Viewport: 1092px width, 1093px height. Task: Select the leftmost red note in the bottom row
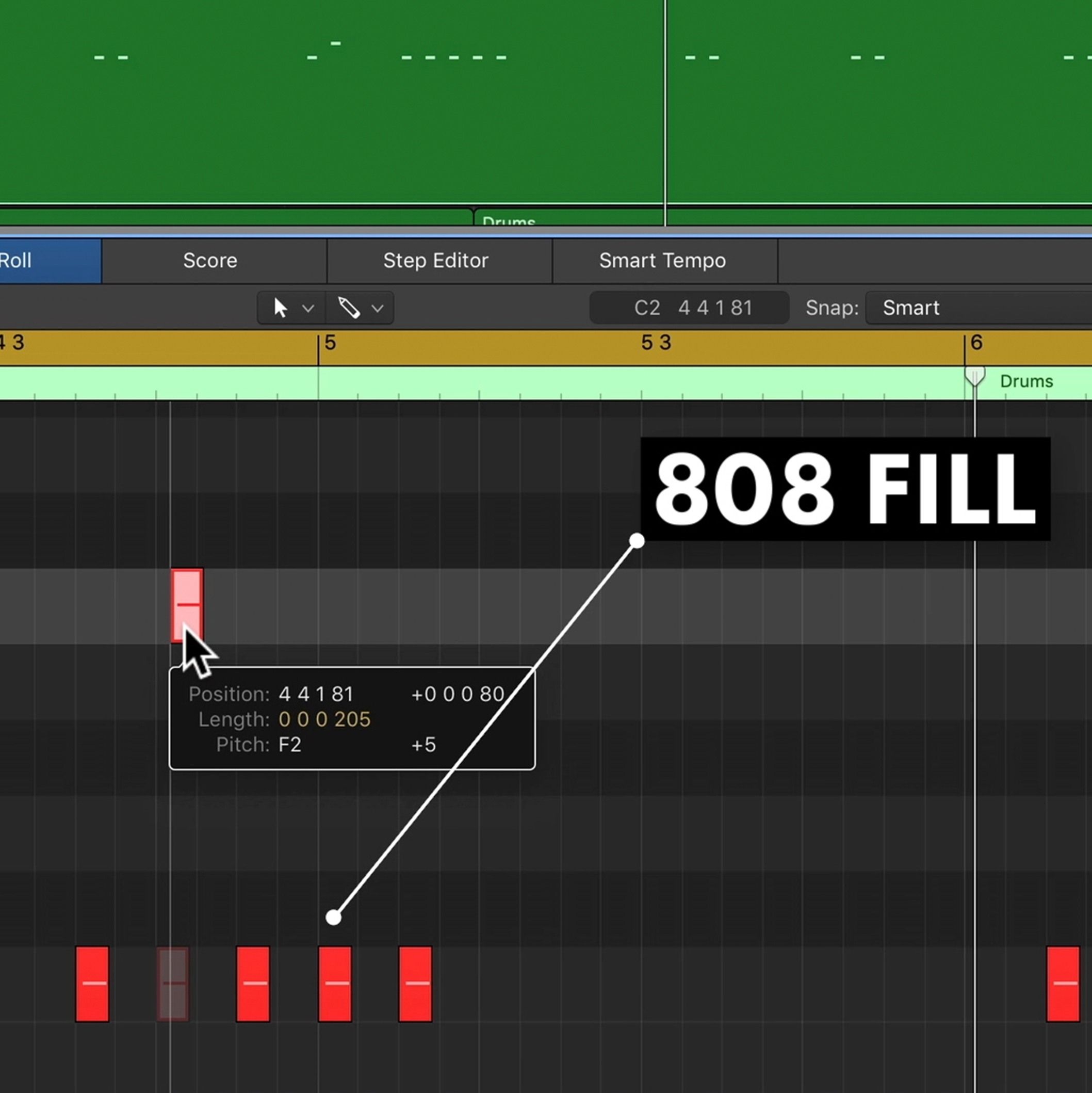click(92, 984)
